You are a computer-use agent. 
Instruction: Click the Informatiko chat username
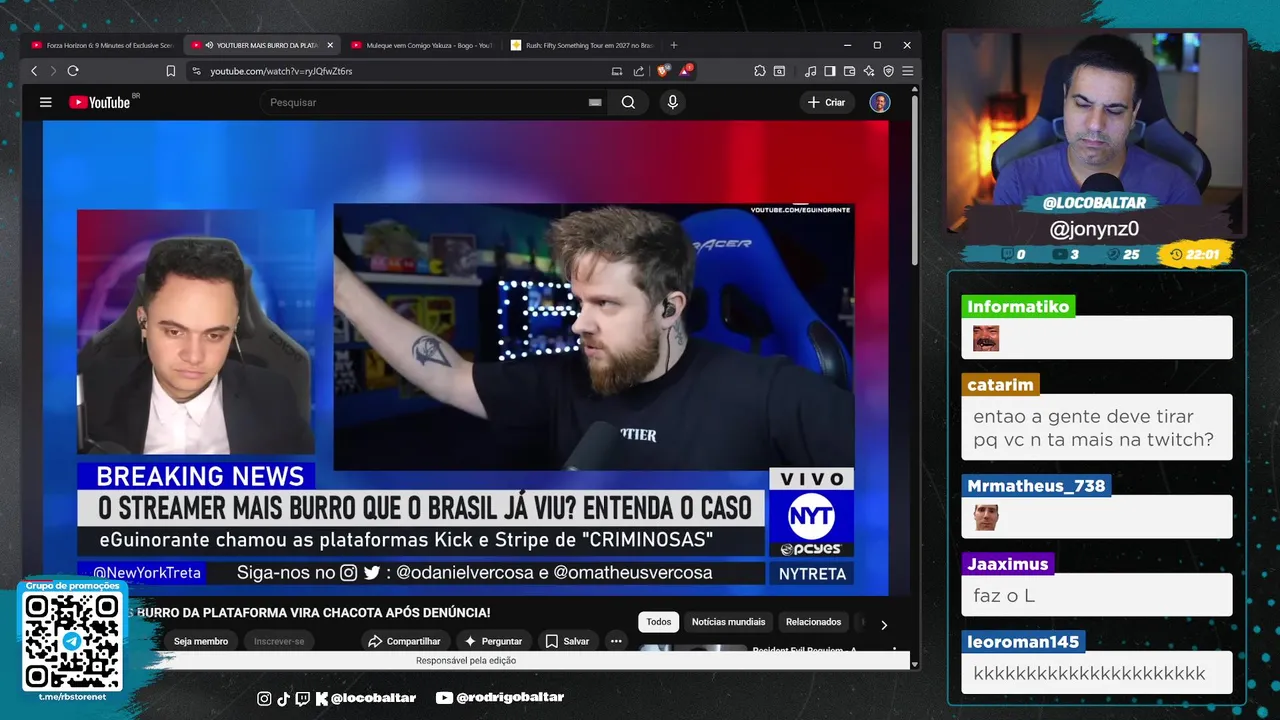coord(1018,306)
